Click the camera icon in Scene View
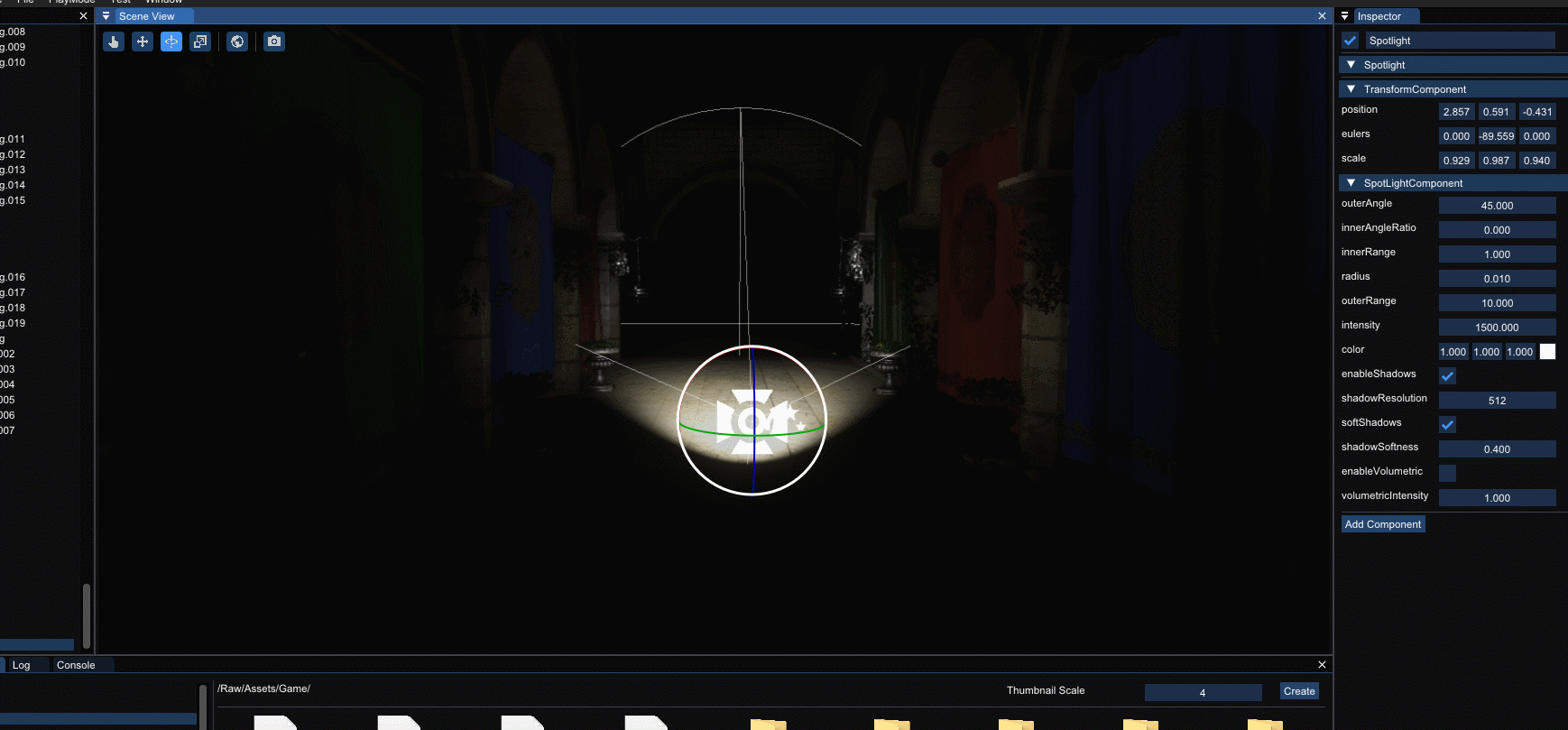Image resolution: width=1568 pixels, height=730 pixels. click(274, 42)
